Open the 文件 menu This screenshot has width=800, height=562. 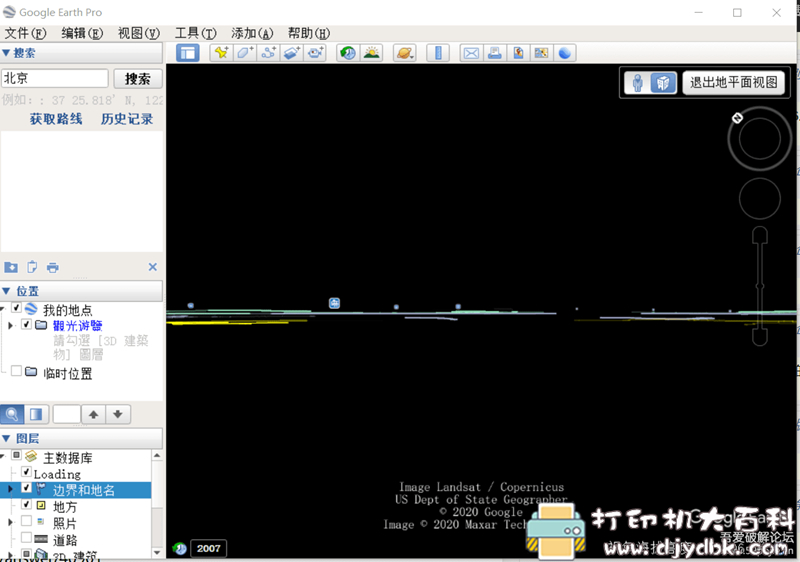coord(26,34)
